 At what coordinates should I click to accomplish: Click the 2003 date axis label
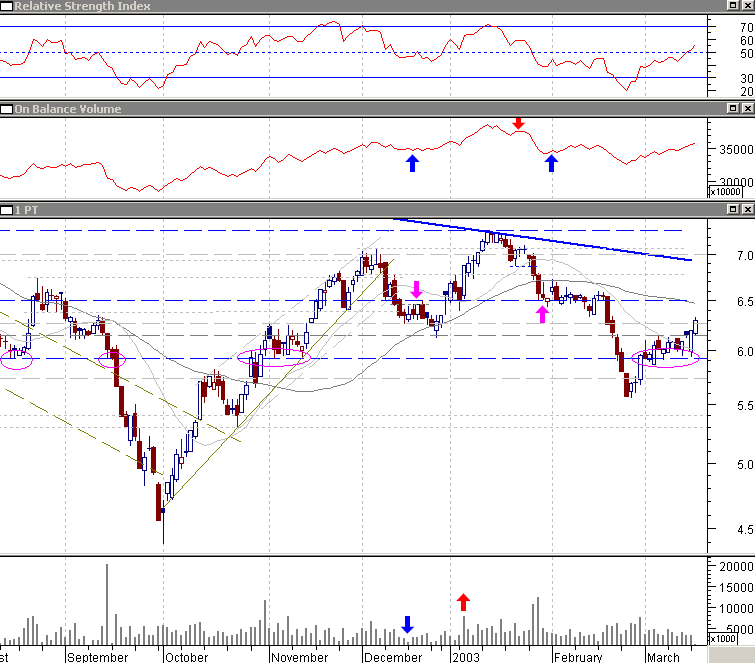click(x=466, y=657)
